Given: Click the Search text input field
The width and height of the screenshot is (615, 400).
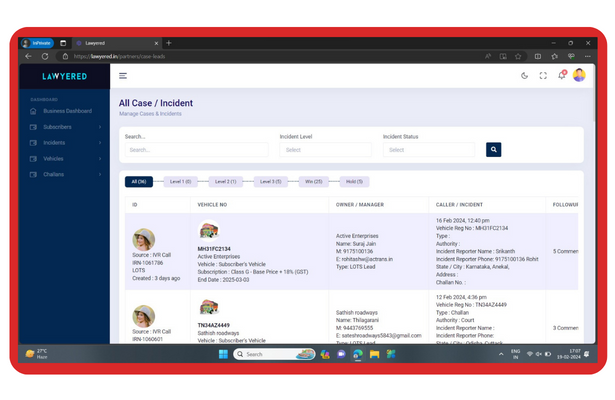Looking at the screenshot, I should pos(196,150).
